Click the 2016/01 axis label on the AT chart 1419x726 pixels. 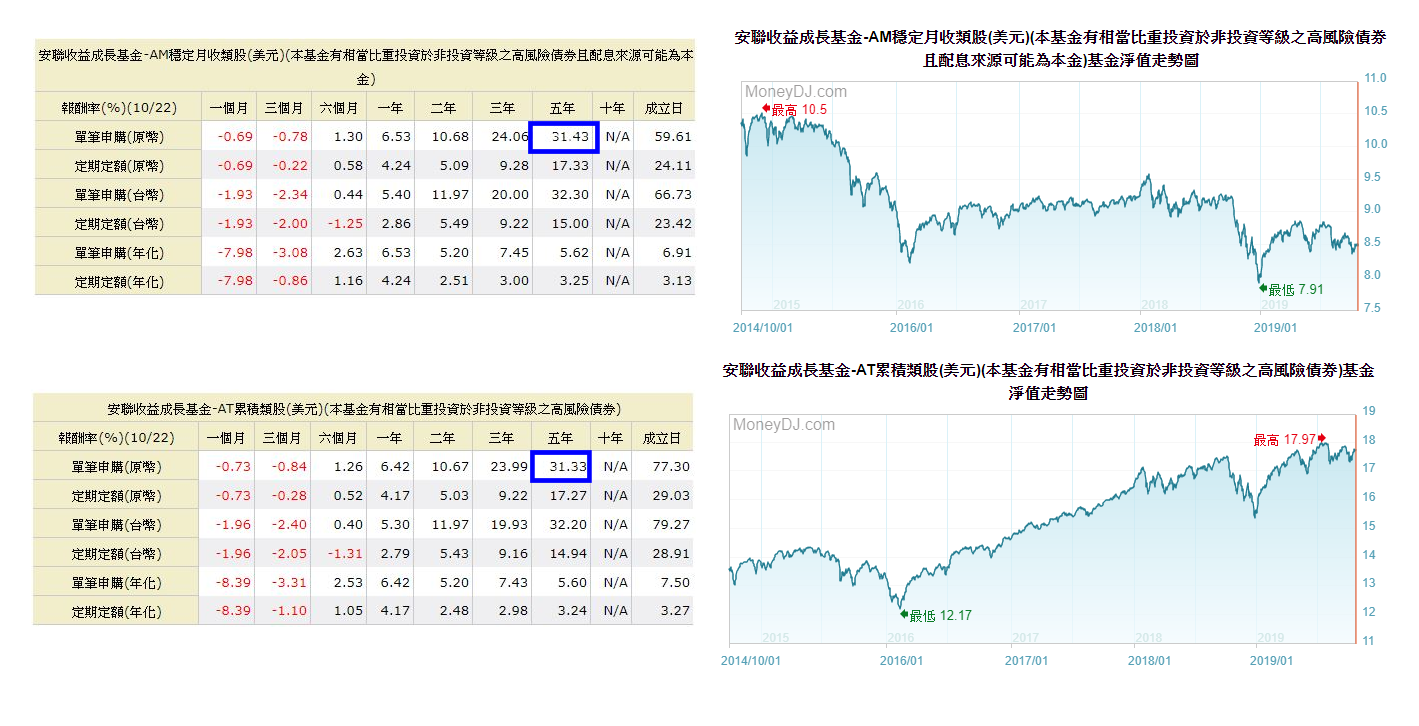pyautogui.click(x=902, y=661)
